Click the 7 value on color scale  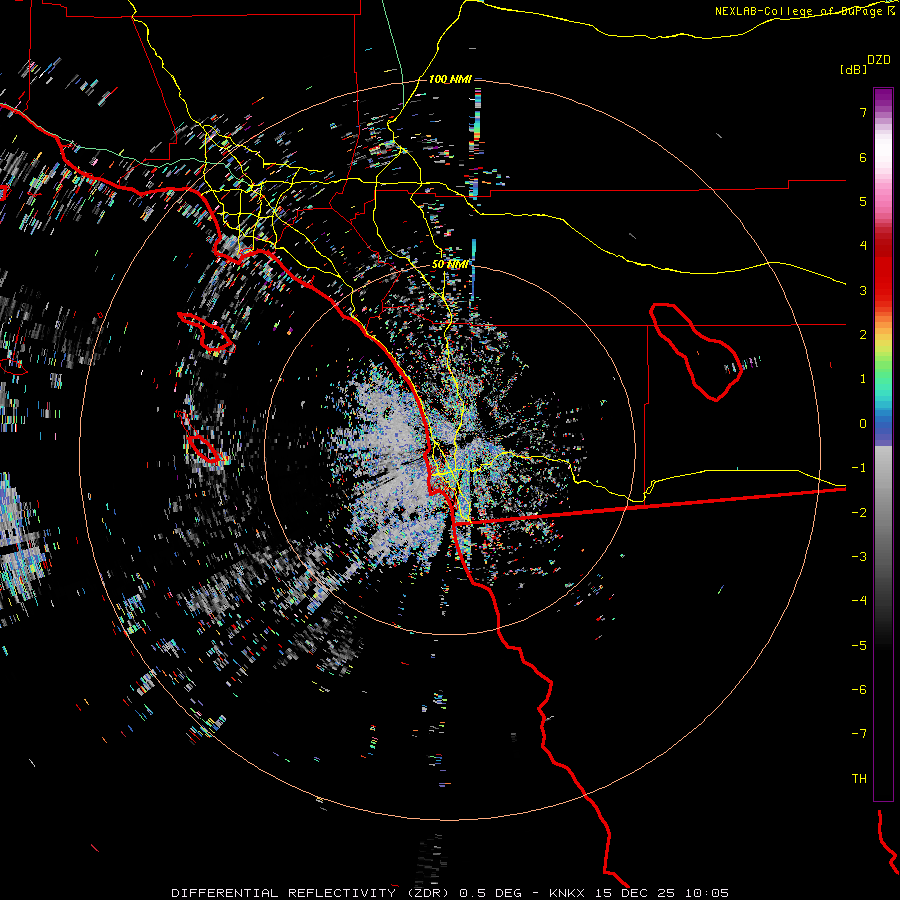(863, 112)
